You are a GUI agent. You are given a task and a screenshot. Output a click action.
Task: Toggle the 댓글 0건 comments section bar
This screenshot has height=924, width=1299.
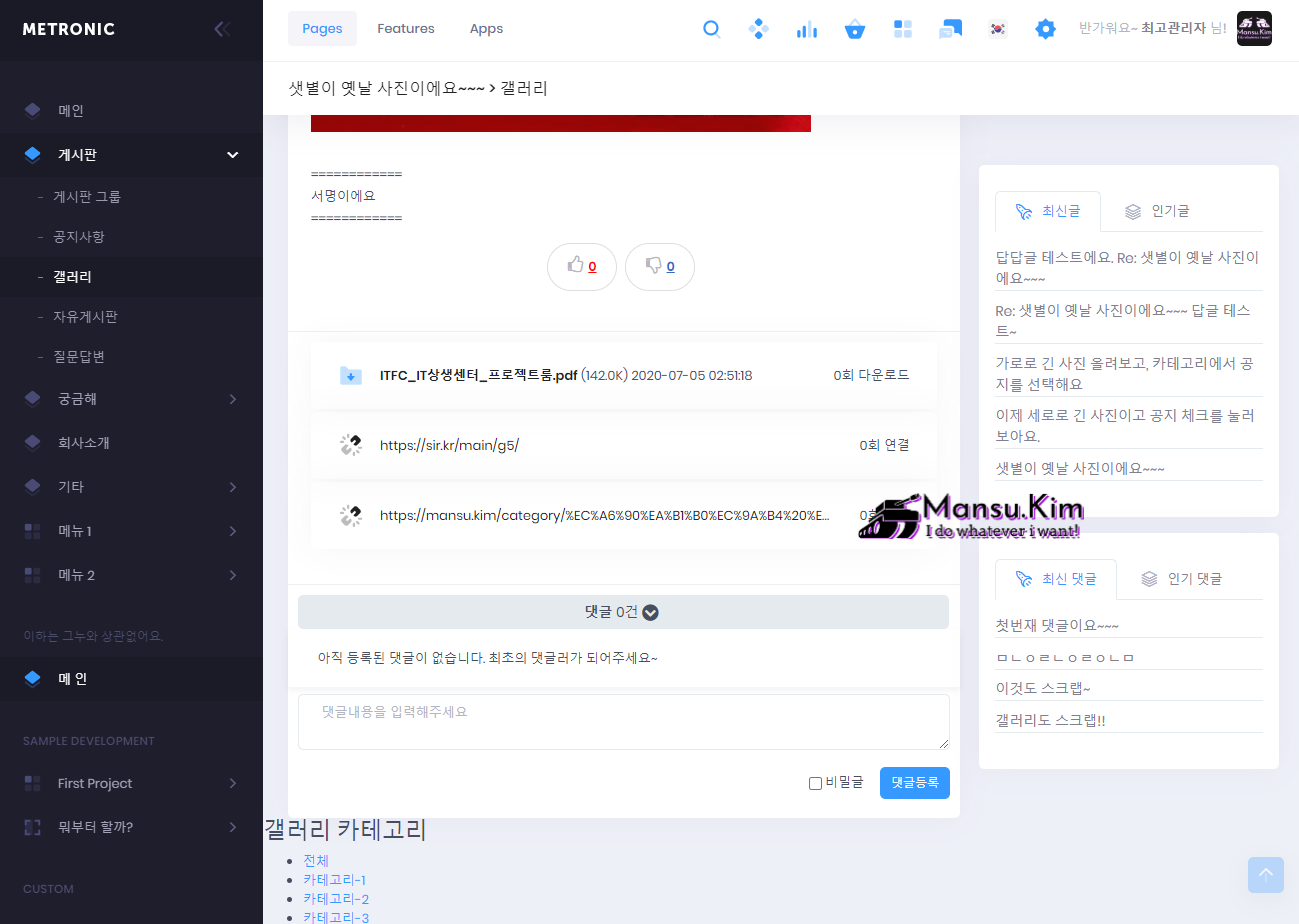coord(623,612)
